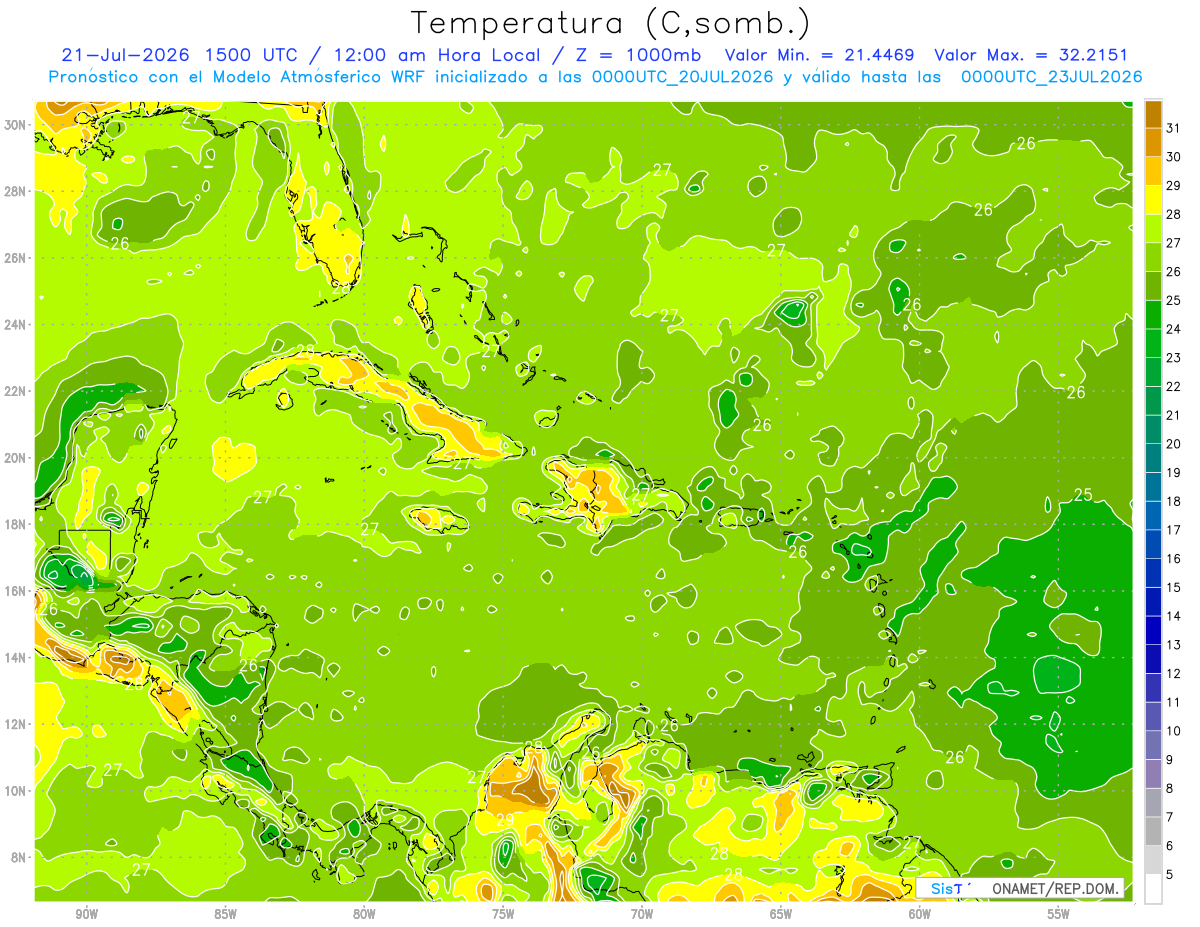Click the 'ONAMET/REP.DOM.' credit label

(x=1057, y=888)
